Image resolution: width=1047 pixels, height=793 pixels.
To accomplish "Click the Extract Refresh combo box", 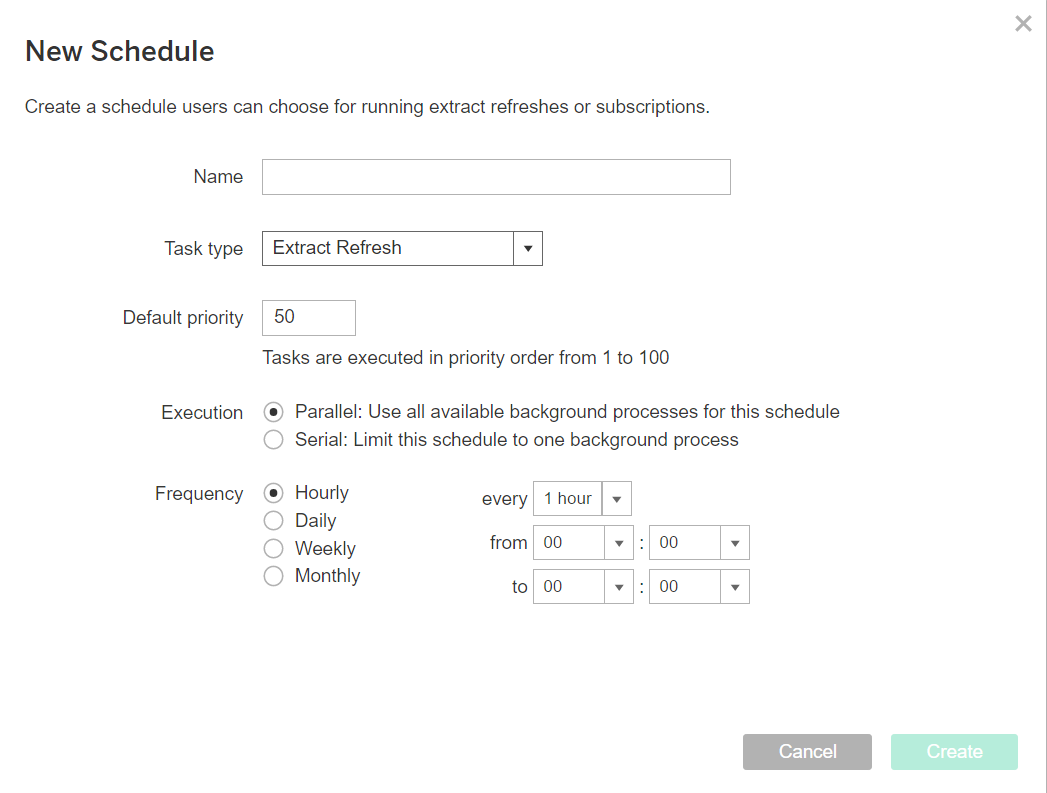I will [388, 249].
